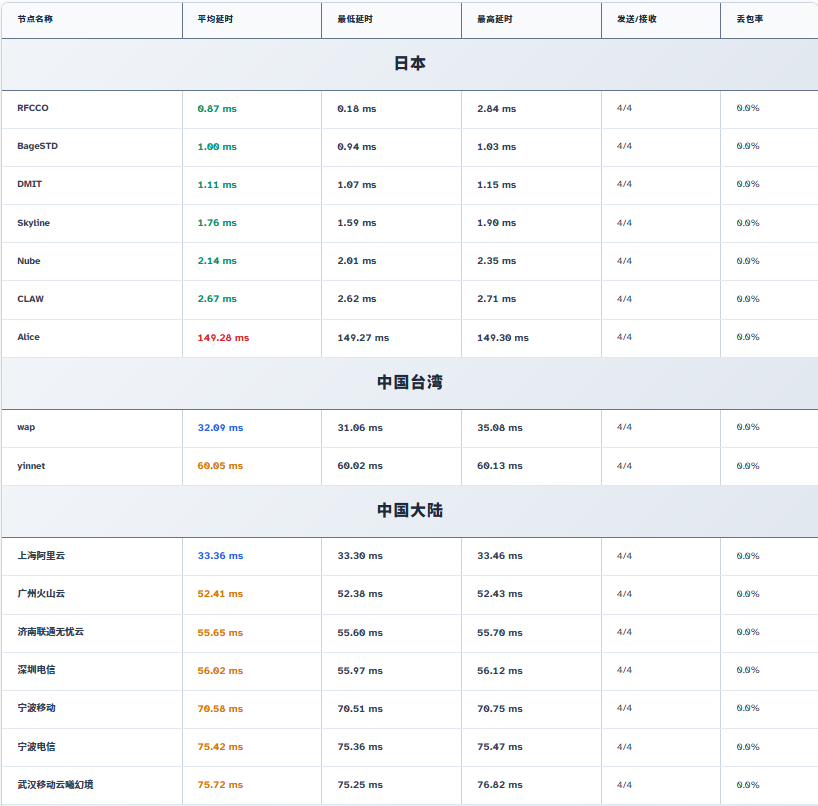
Task: Sort by the 平均延时 column header
Action: tap(213, 19)
